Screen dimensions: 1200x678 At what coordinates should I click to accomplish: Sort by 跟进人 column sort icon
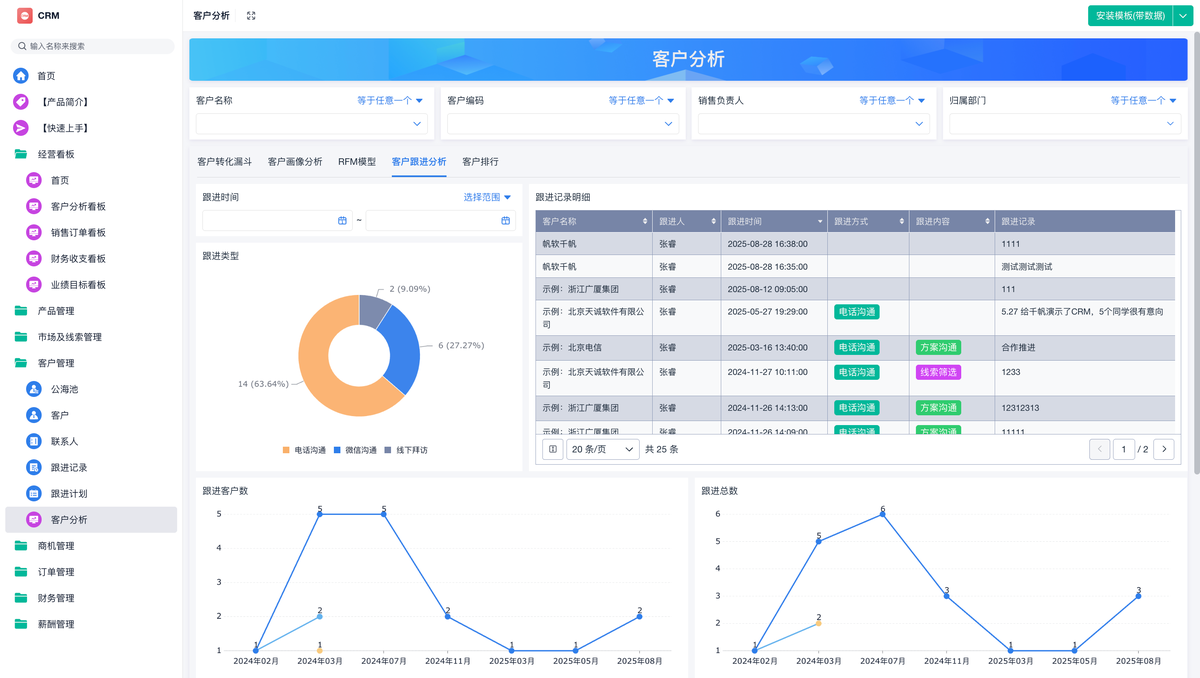click(713, 221)
